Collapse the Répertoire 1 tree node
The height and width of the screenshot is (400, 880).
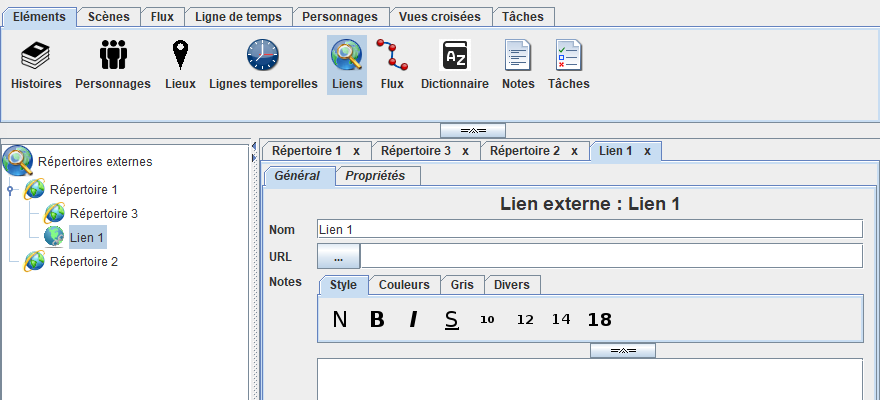point(10,190)
